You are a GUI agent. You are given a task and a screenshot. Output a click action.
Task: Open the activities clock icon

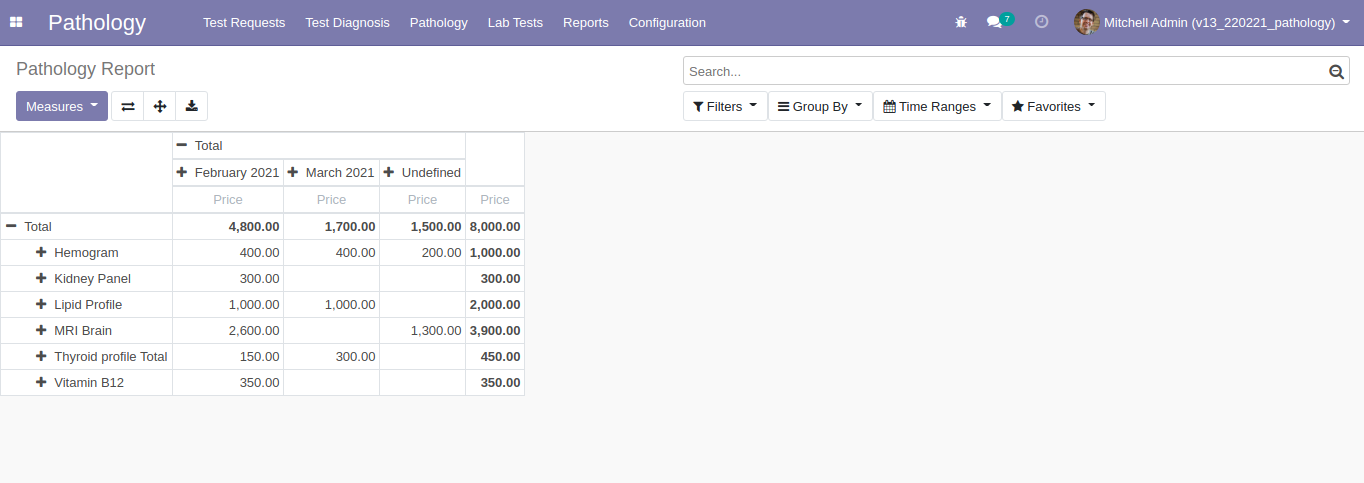click(x=1041, y=22)
